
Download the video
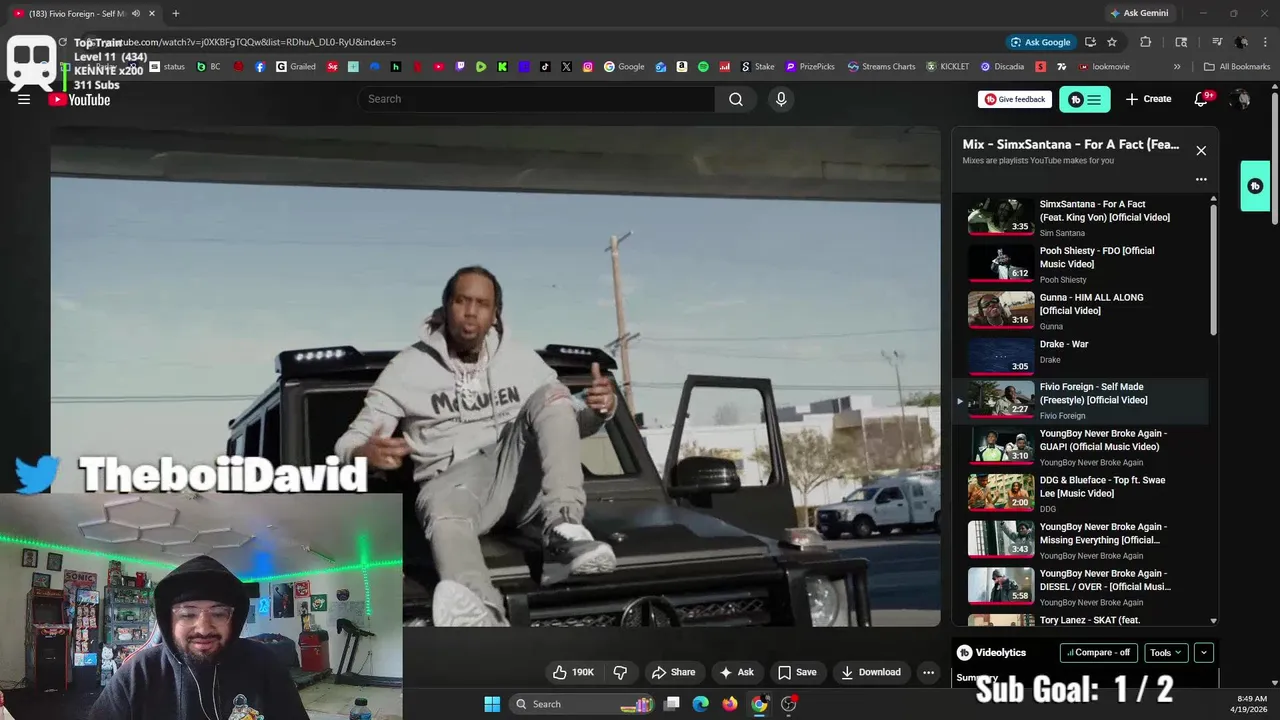point(870,672)
